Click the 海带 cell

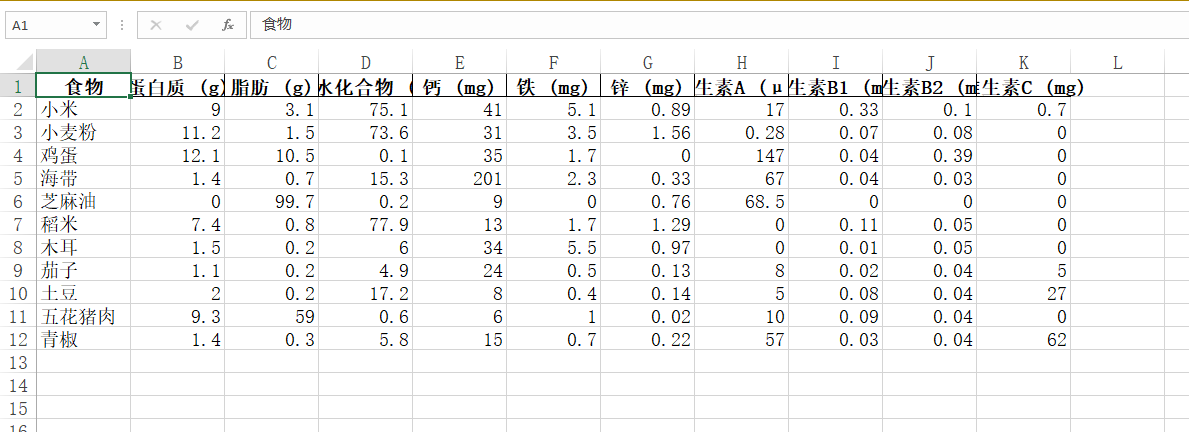83,179
